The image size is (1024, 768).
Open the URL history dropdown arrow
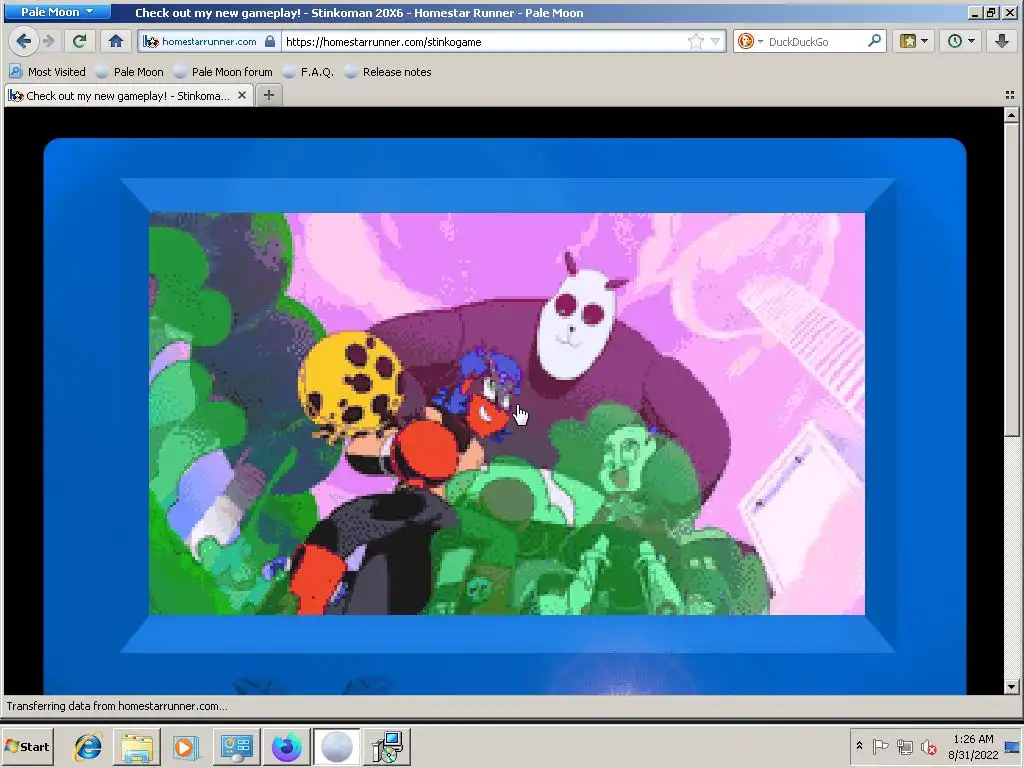click(715, 41)
